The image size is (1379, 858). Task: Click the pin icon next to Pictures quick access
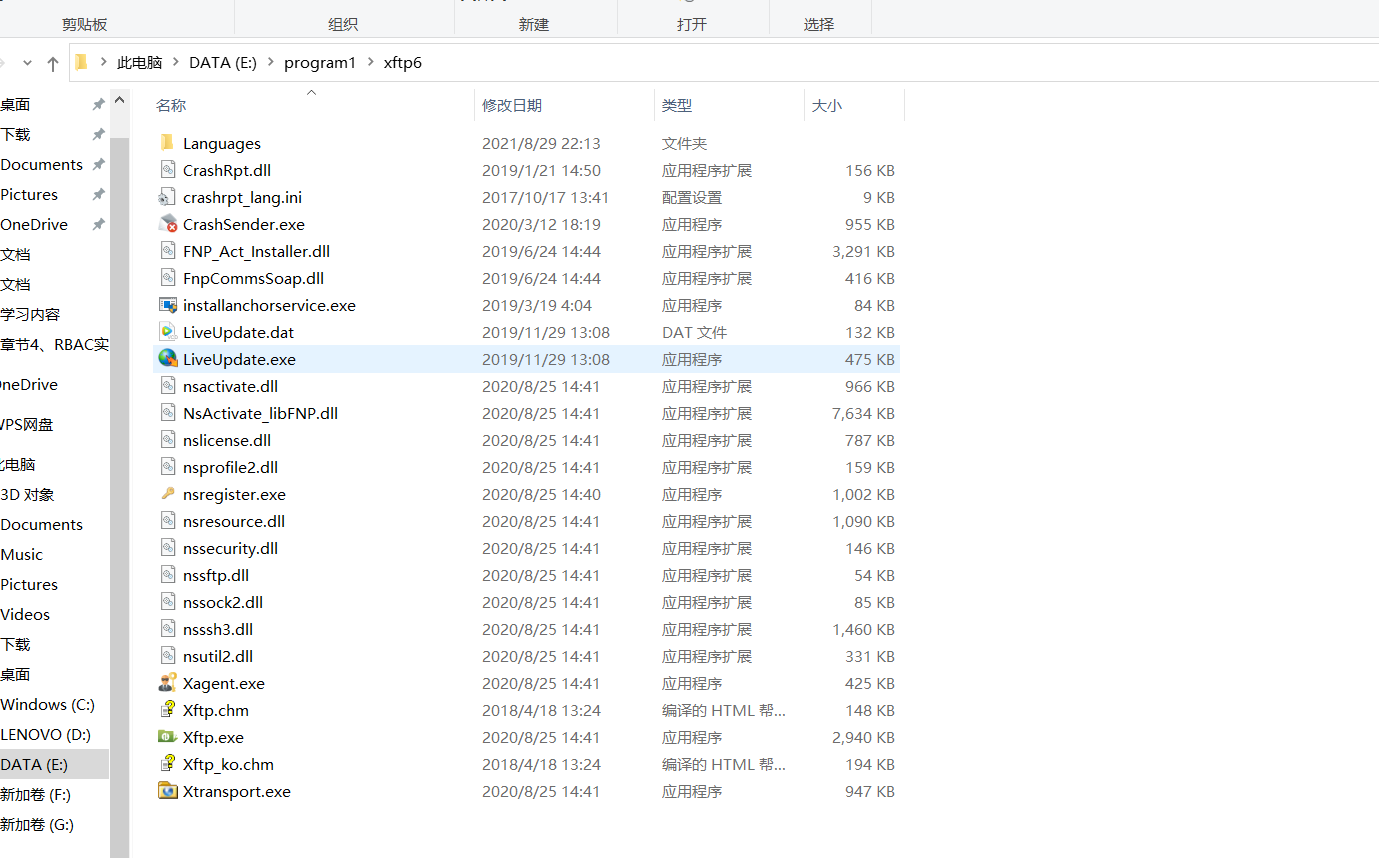click(98, 194)
